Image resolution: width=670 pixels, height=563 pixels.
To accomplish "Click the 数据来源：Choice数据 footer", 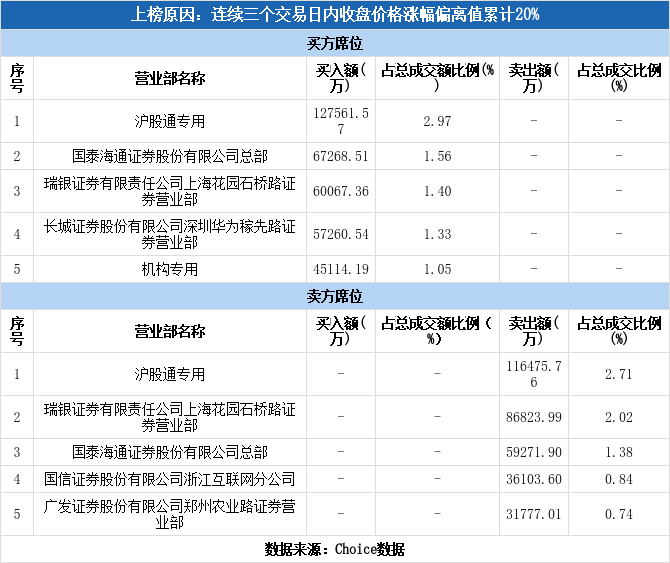I will click(x=335, y=549).
